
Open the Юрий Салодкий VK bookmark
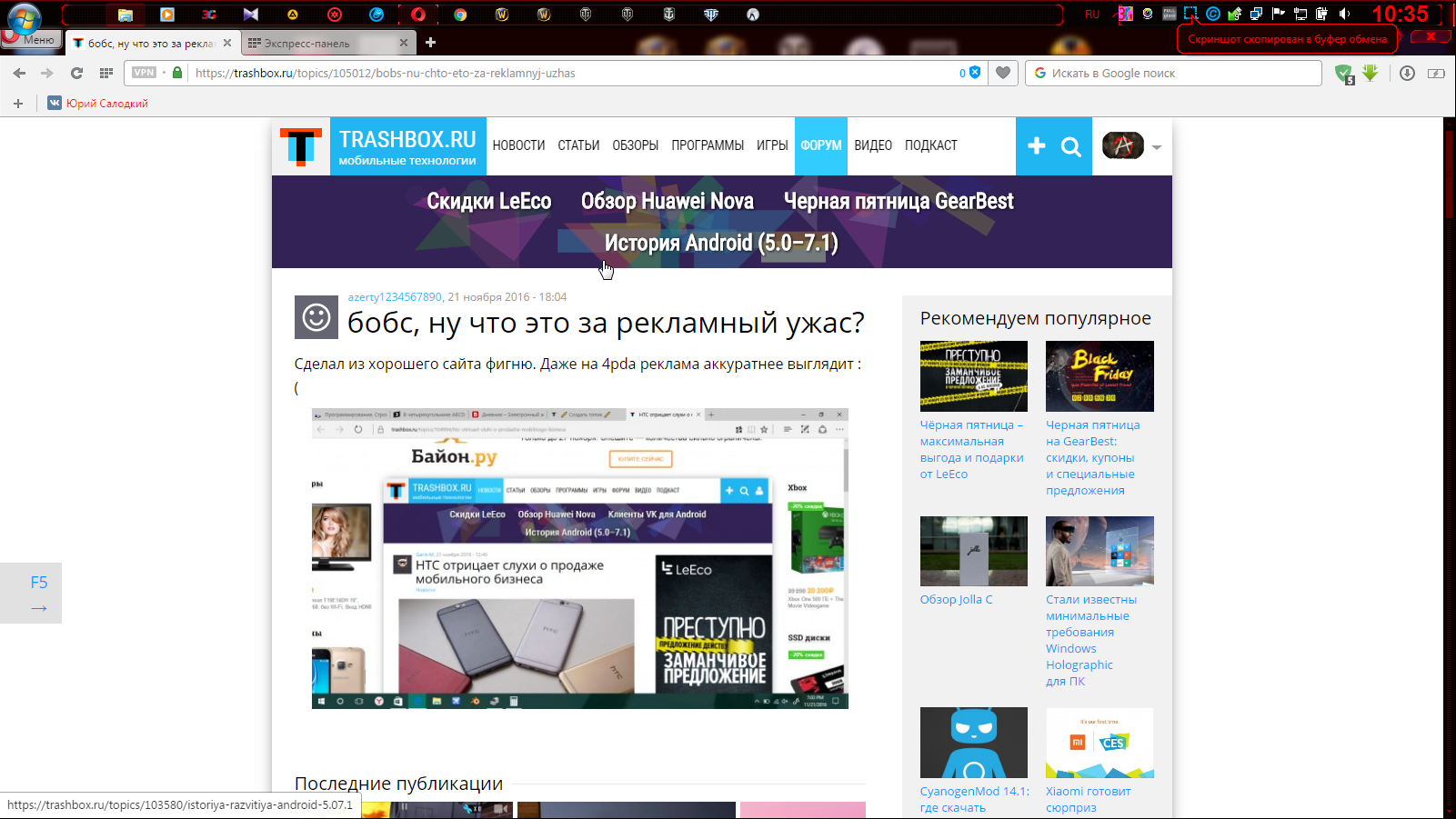click(x=98, y=104)
